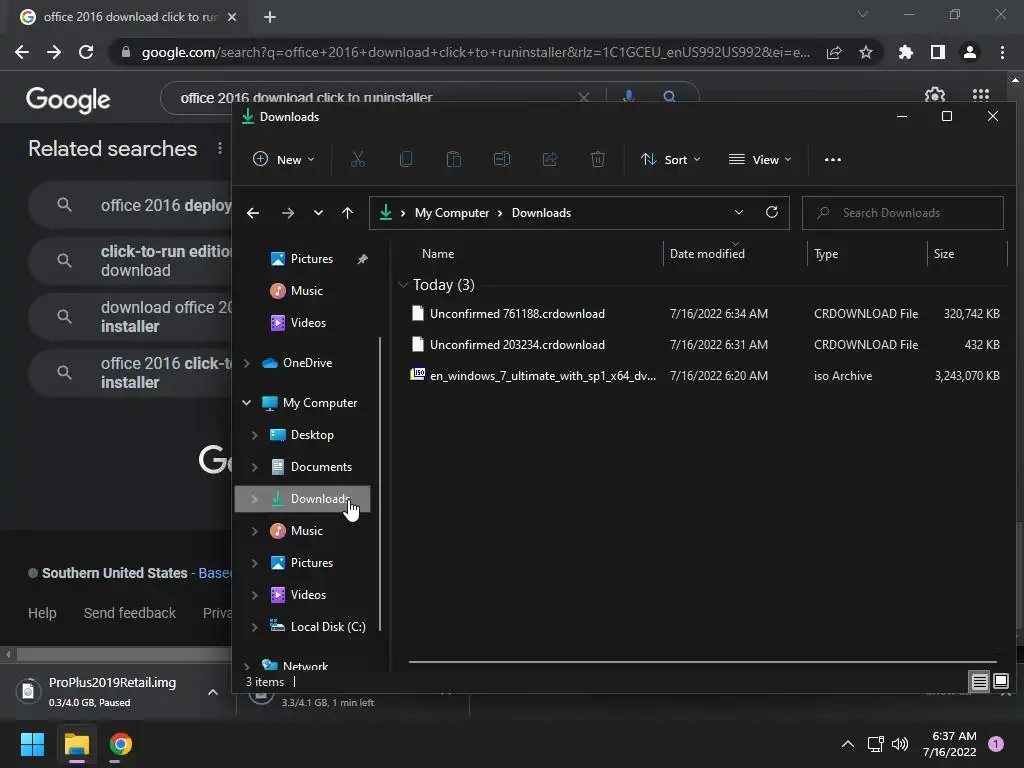
Task: Open volume speaker tray icon
Action: tap(900, 744)
